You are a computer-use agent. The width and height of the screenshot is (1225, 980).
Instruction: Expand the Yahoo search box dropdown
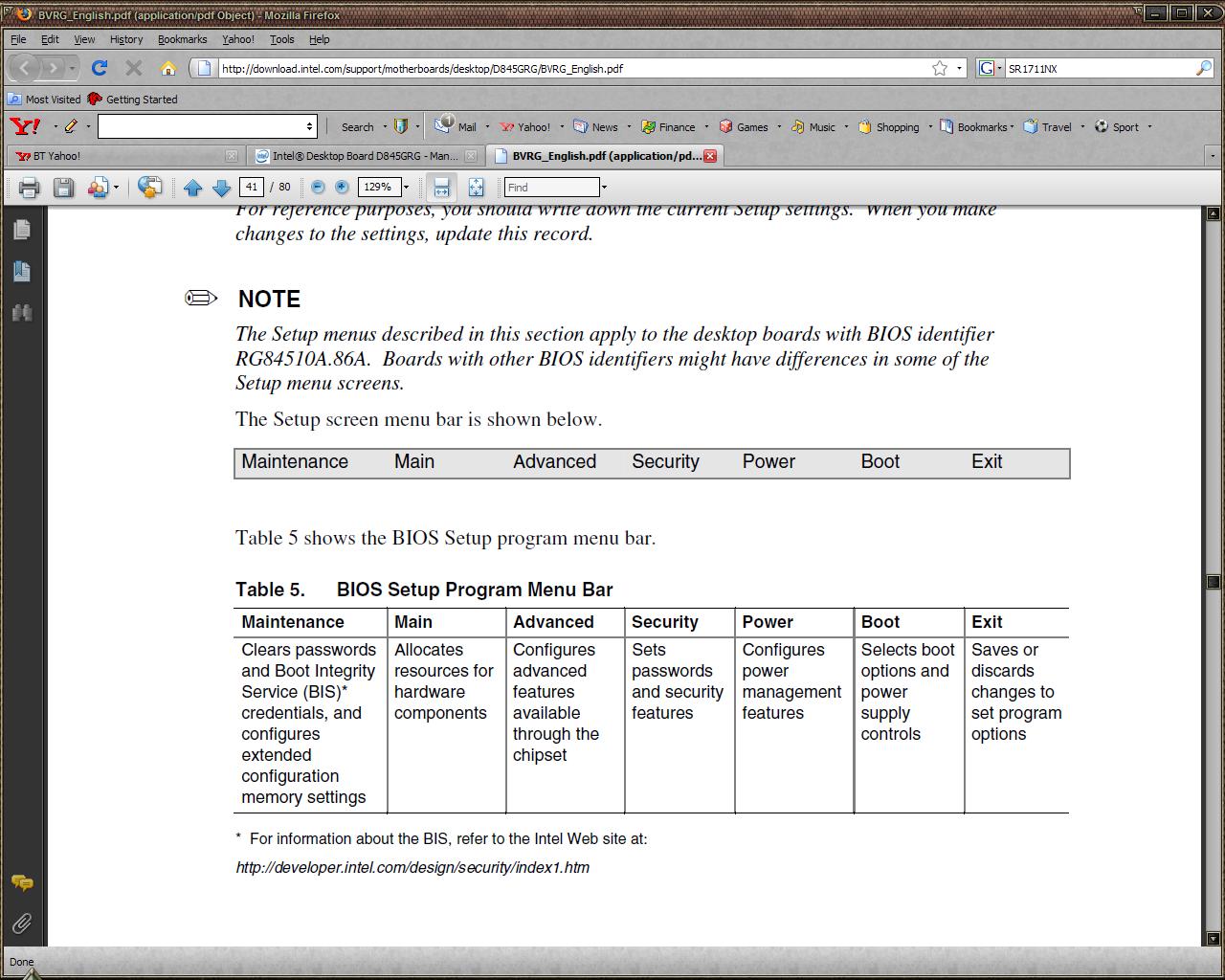tap(309, 126)
